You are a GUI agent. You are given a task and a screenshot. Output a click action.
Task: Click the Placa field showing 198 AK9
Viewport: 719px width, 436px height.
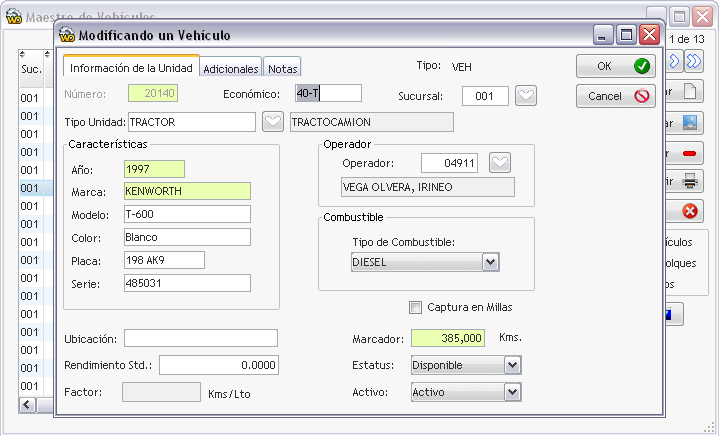click(x=164, y=260)
